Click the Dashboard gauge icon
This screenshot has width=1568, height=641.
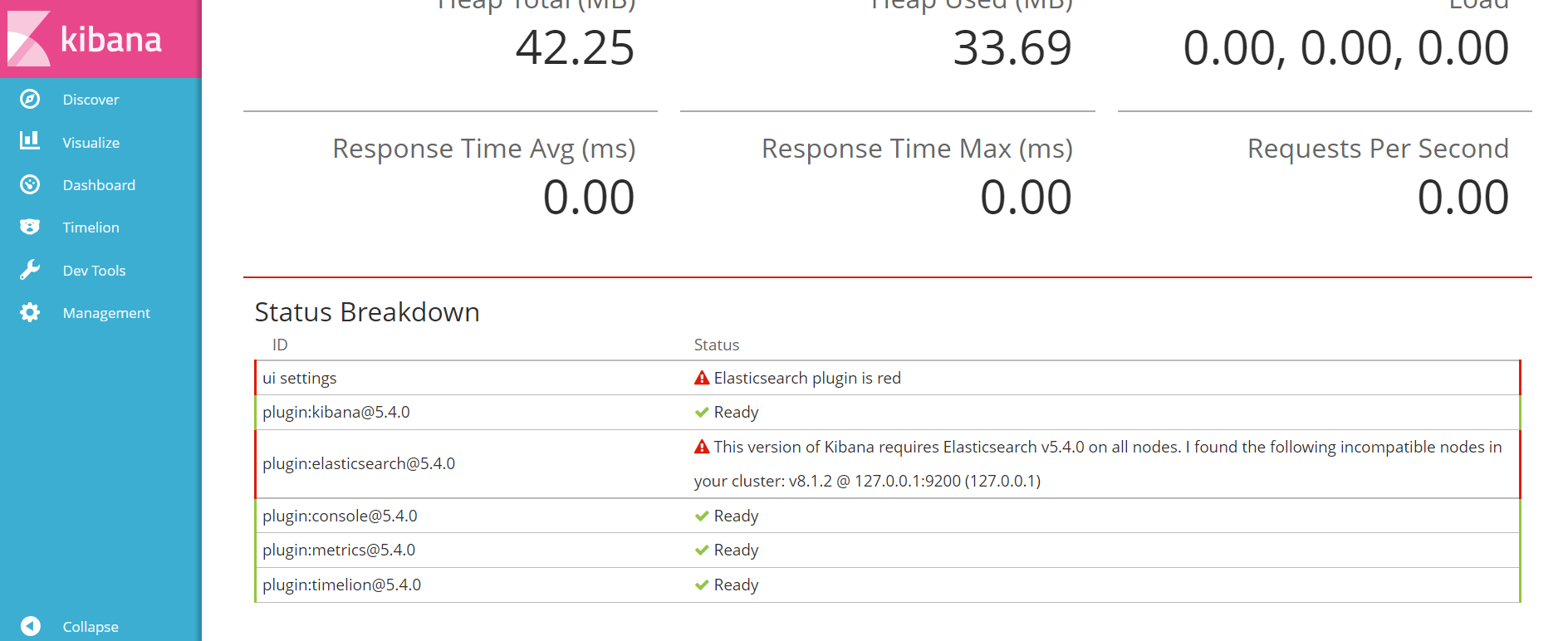(x=30, y=184)
